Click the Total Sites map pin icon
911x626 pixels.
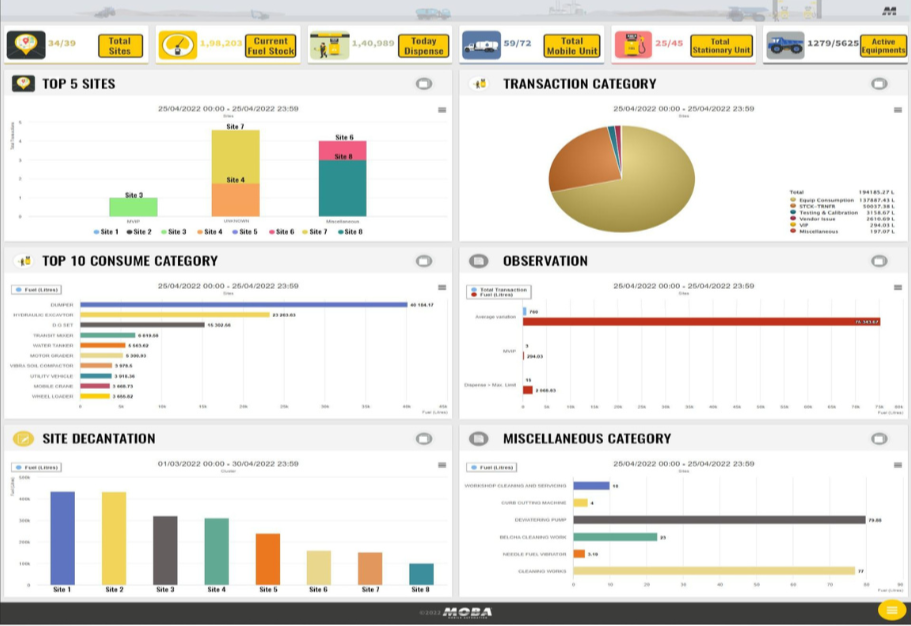[25, 45]
